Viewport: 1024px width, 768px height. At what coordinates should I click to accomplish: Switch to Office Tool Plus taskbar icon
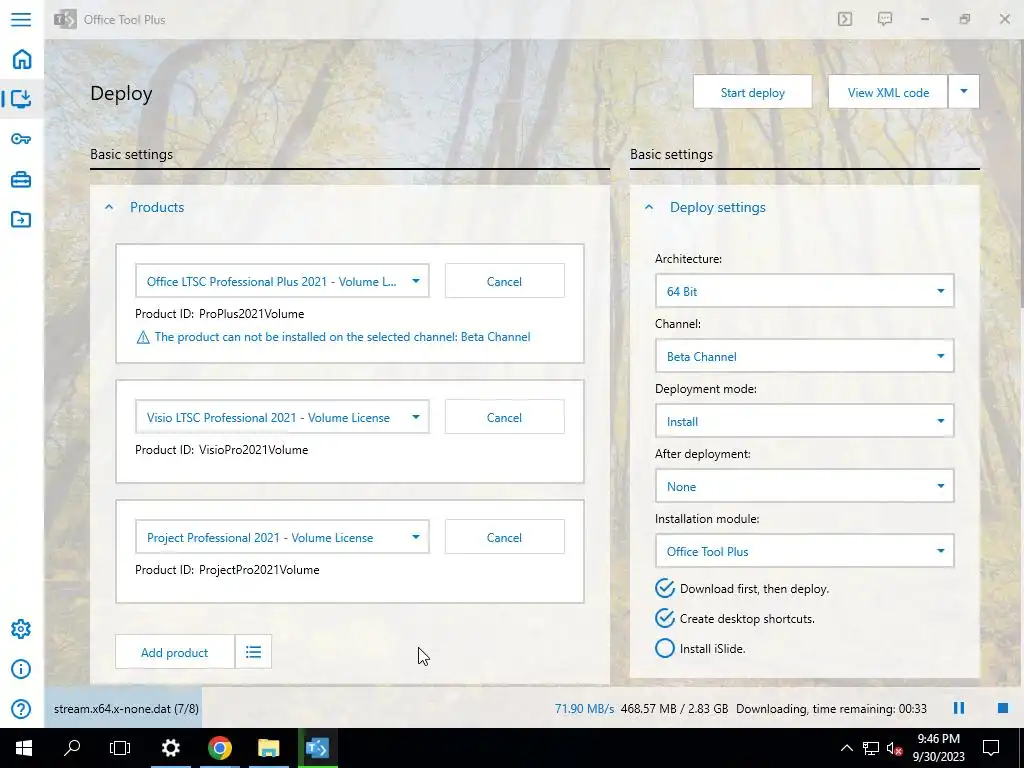[317, 748]
